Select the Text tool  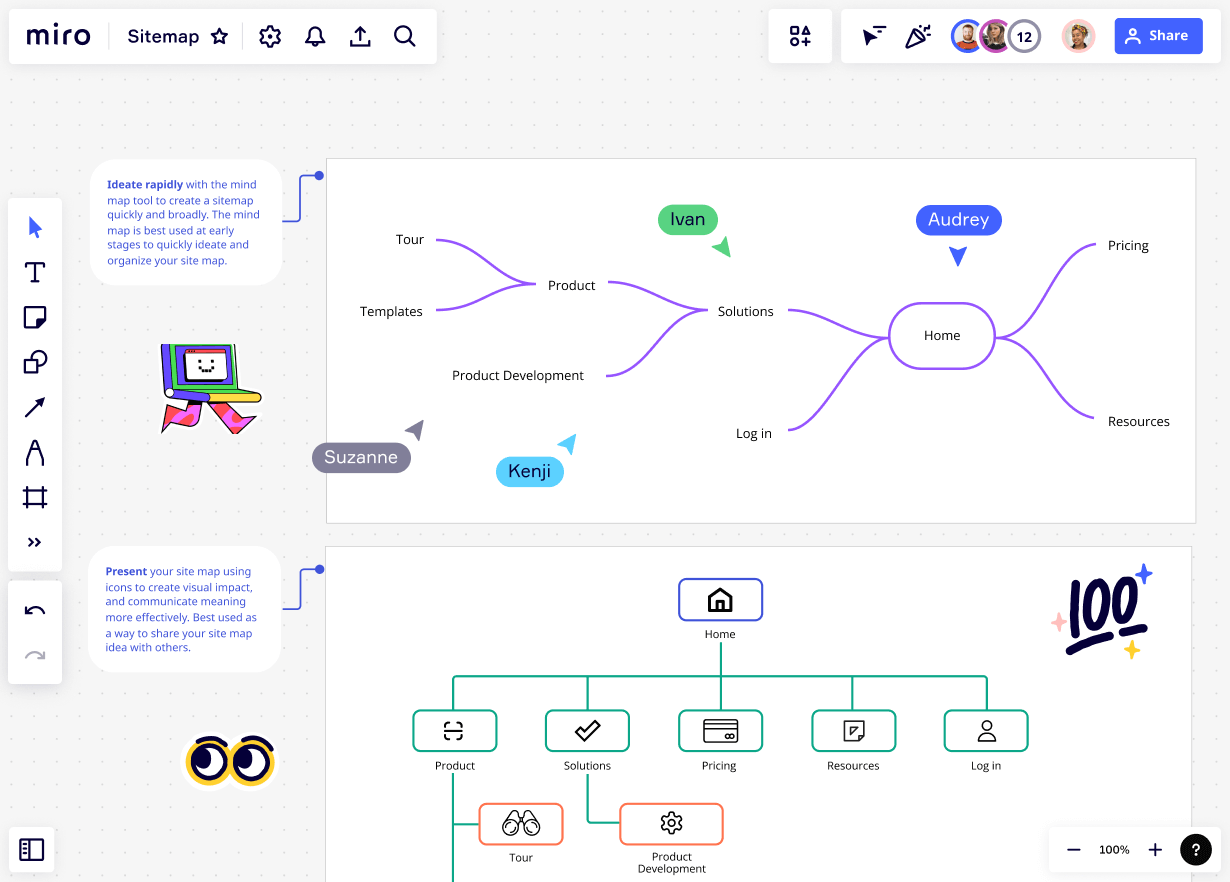pos(35,272)
